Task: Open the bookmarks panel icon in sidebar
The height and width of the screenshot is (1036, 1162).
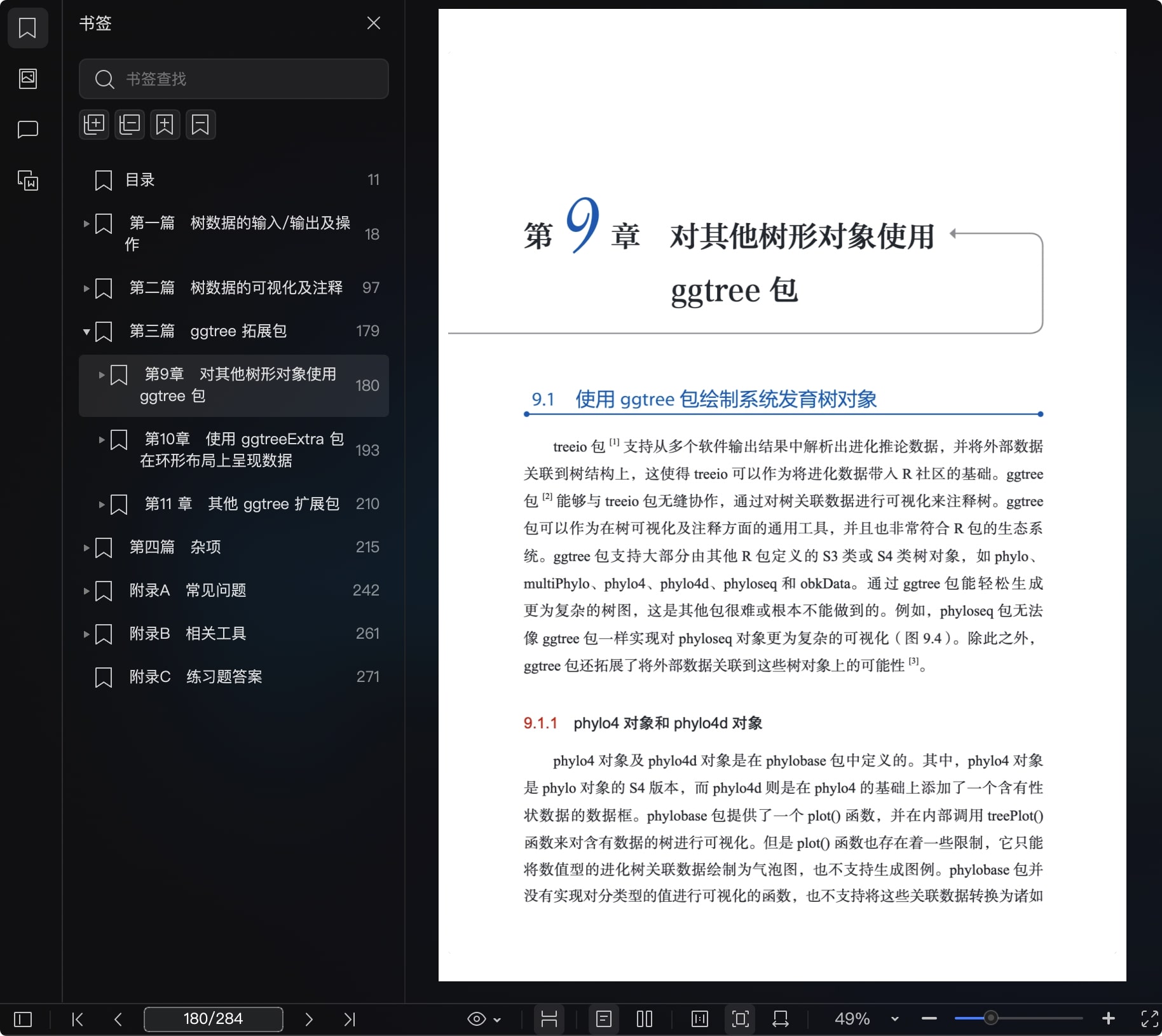Action: [x=27, y=28]
